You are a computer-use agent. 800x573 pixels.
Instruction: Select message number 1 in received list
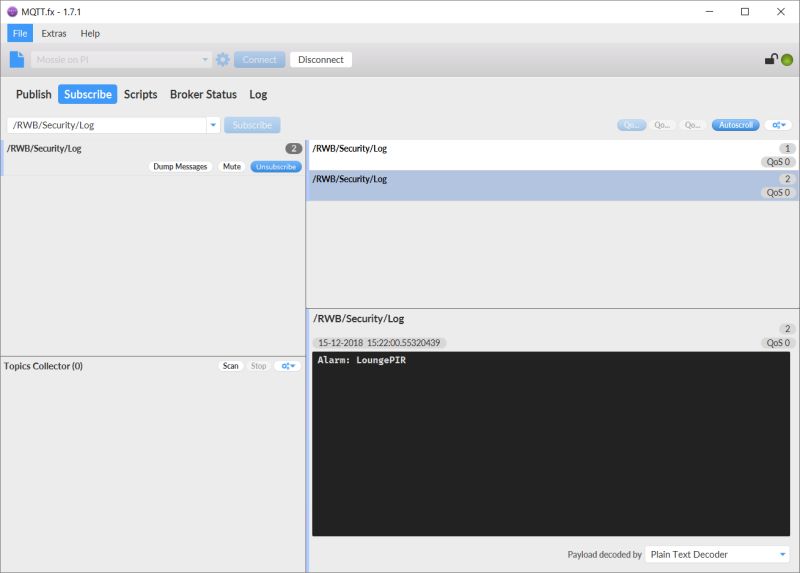pos(553,155)
